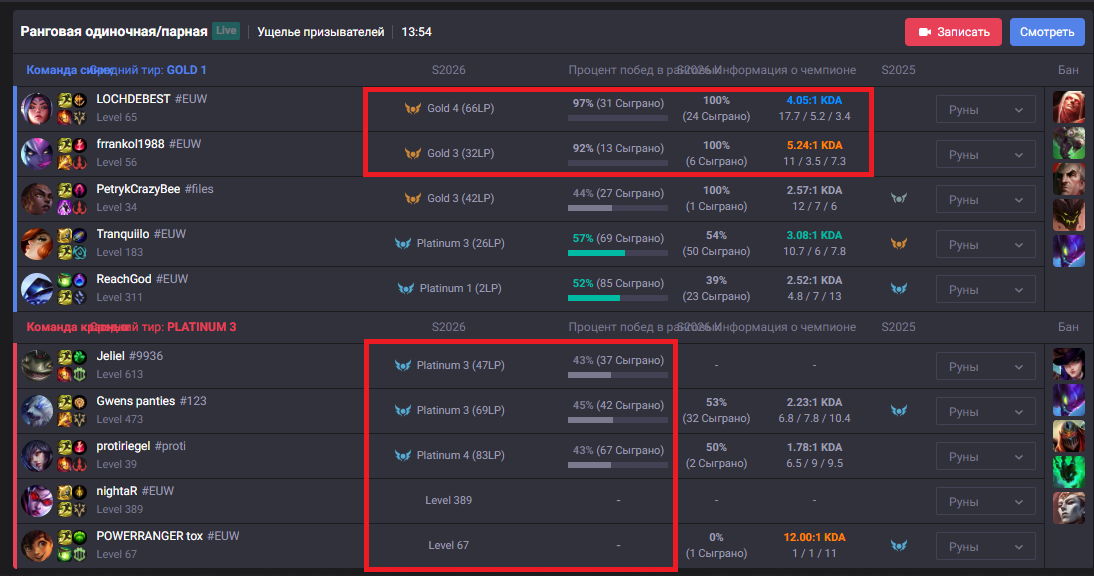This screenshot has width=1094, height=576.
Task: Click Gold rank emblem beside Gold 4 (66LP)
Action: tap(413, 109)
